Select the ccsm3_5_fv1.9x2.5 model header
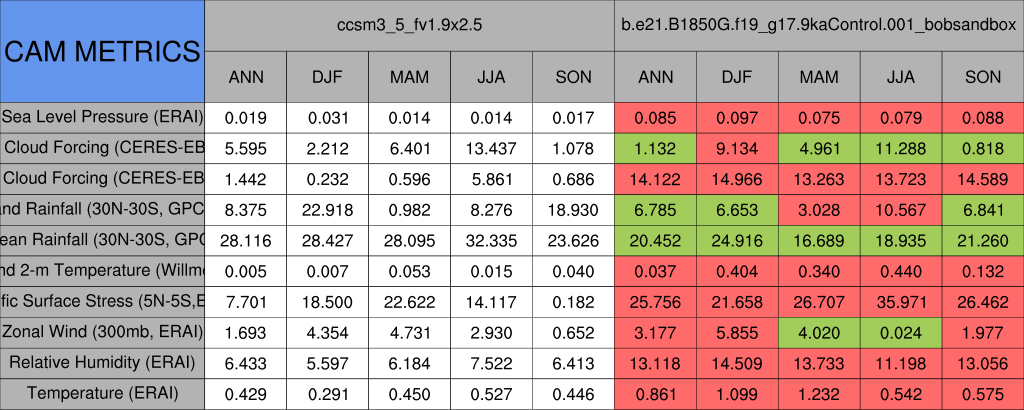Viewport: 1024px width, 410px height. (x=409, y=27)
